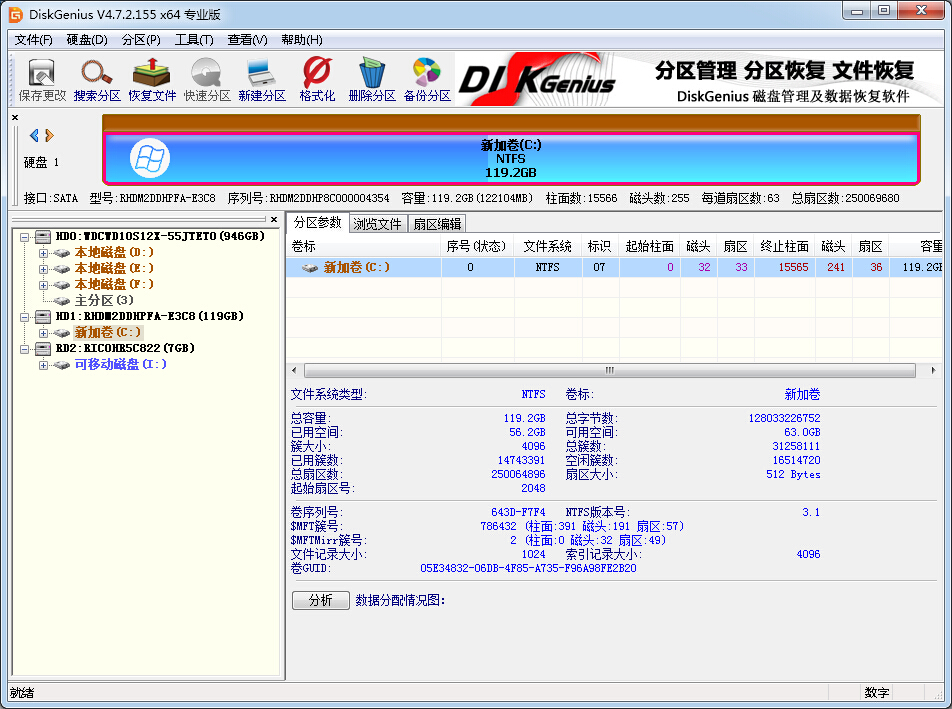Click the 分析 (Analyze) button
Image resolution: width=952 pixels, height=709 pixels.
[x=320, y=601]
